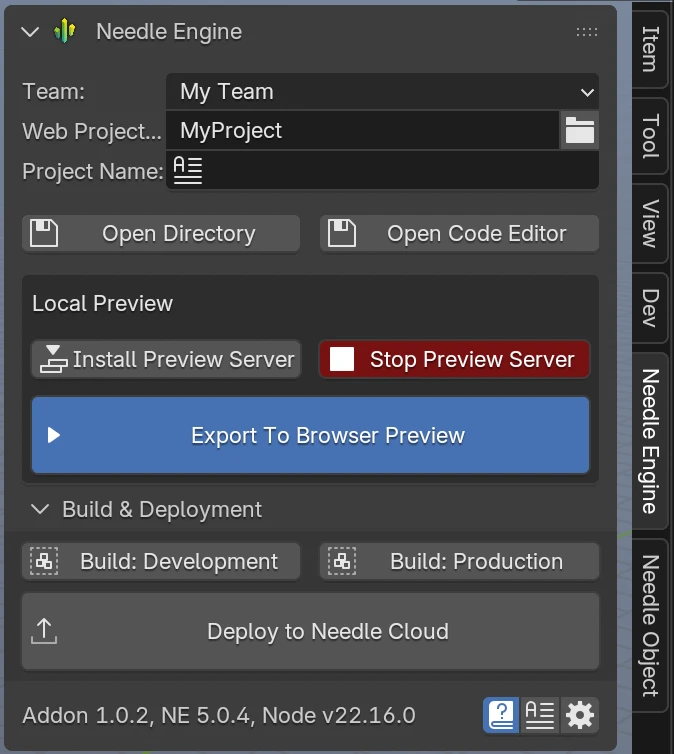Grab the panel drag handle dots
This screenshot has width=674, height=754.
tap(587, 32)
